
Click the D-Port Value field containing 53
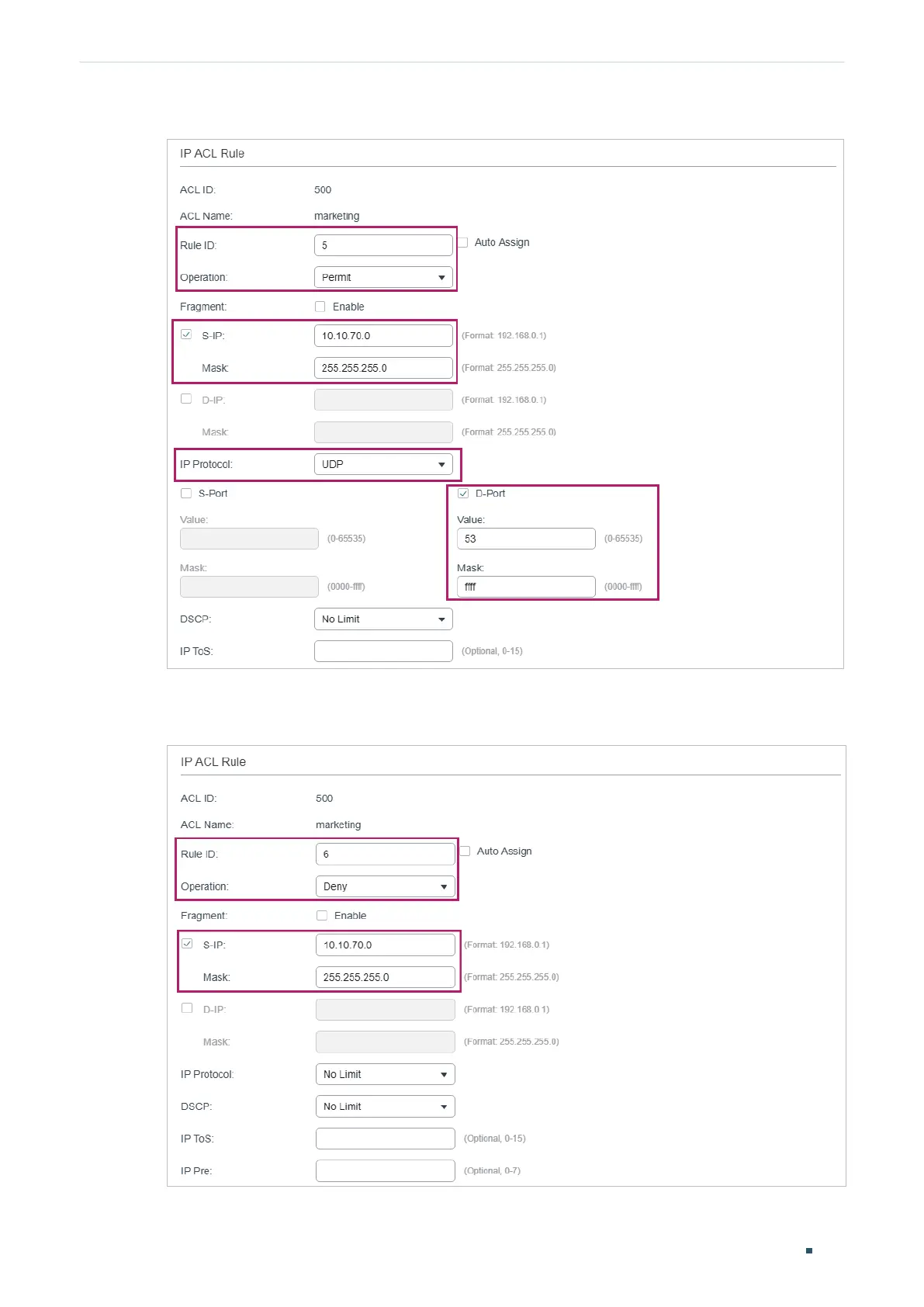click(x=526, y=539)
